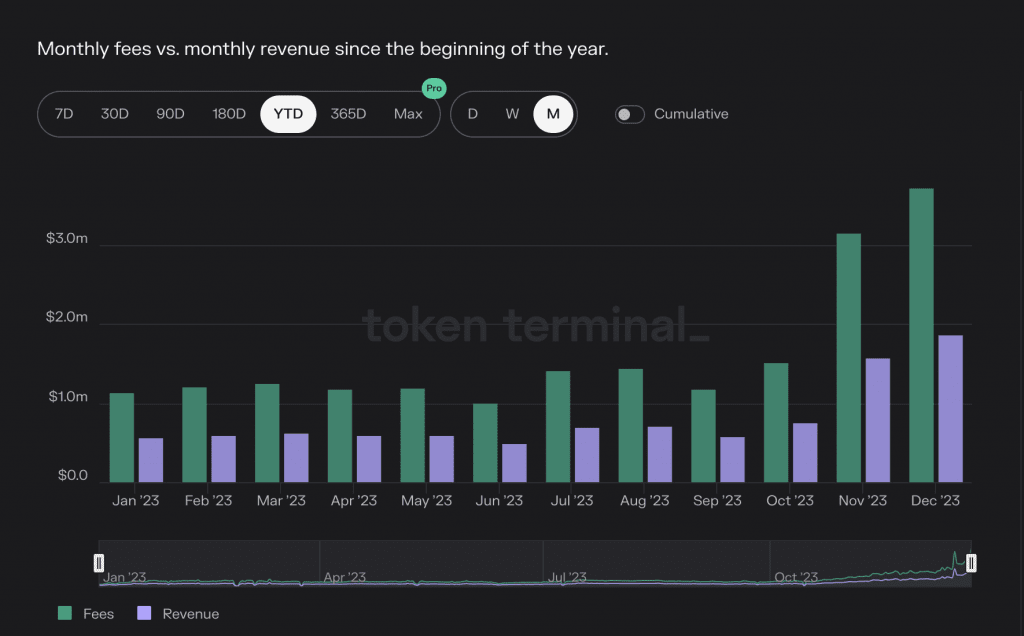Switch to the 365D range
1024x636 pixels.
(348, 114)
